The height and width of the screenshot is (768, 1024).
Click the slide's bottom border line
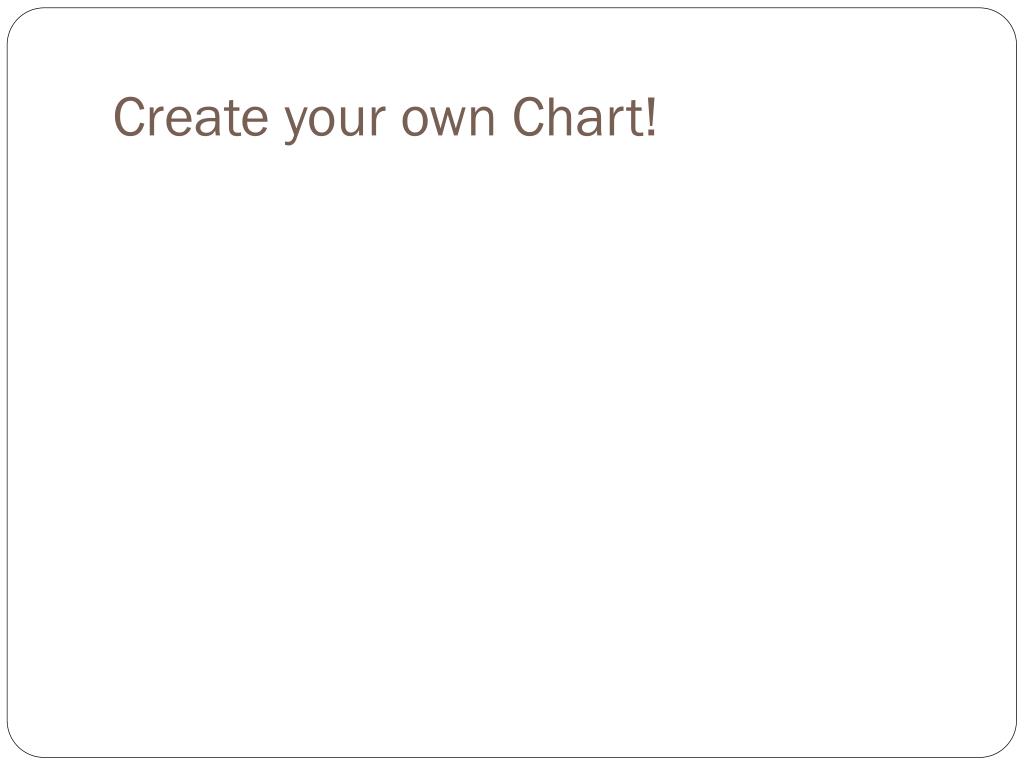point(512,757)
